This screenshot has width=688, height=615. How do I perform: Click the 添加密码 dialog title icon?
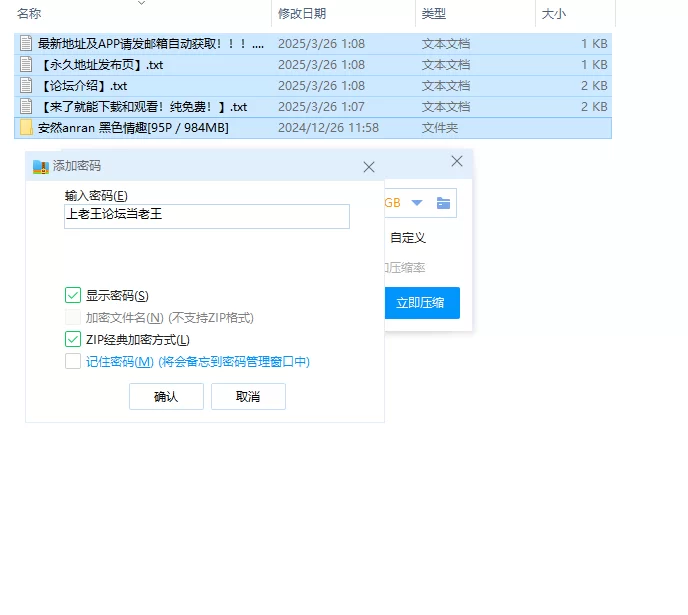coord(41,166)
